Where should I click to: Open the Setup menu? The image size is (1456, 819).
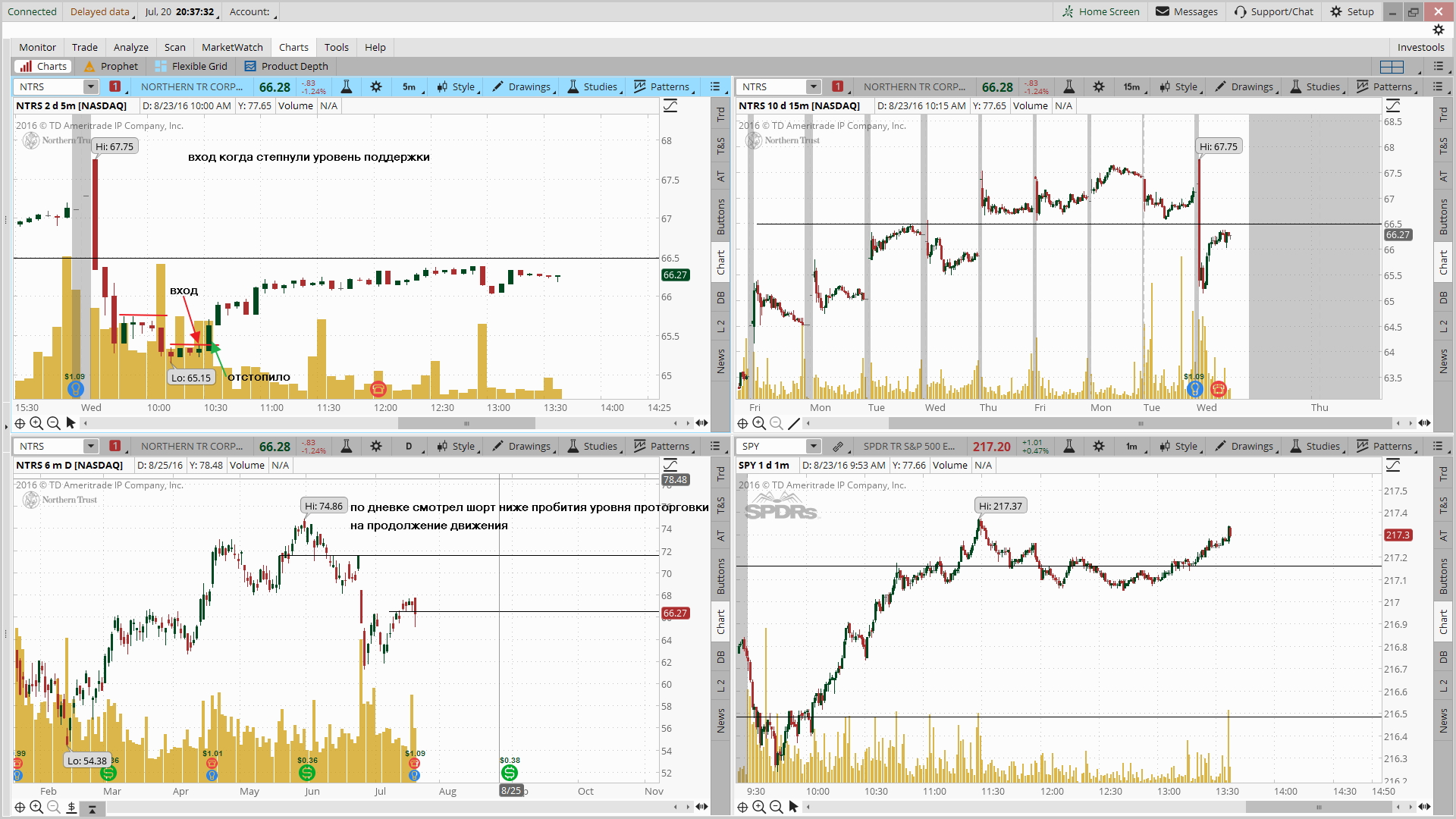click(1352, 11)
